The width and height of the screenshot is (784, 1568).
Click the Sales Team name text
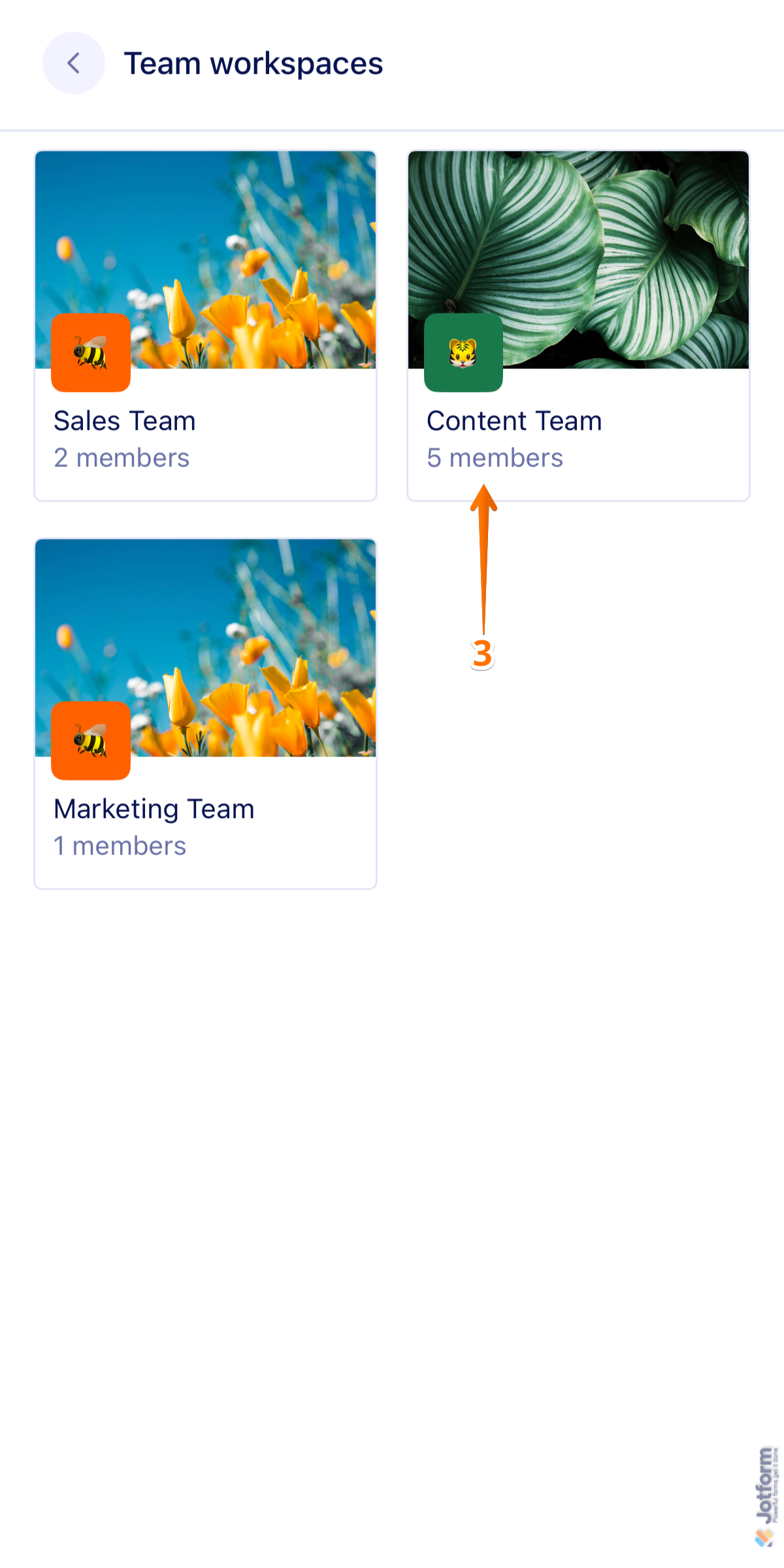(124, 421)
